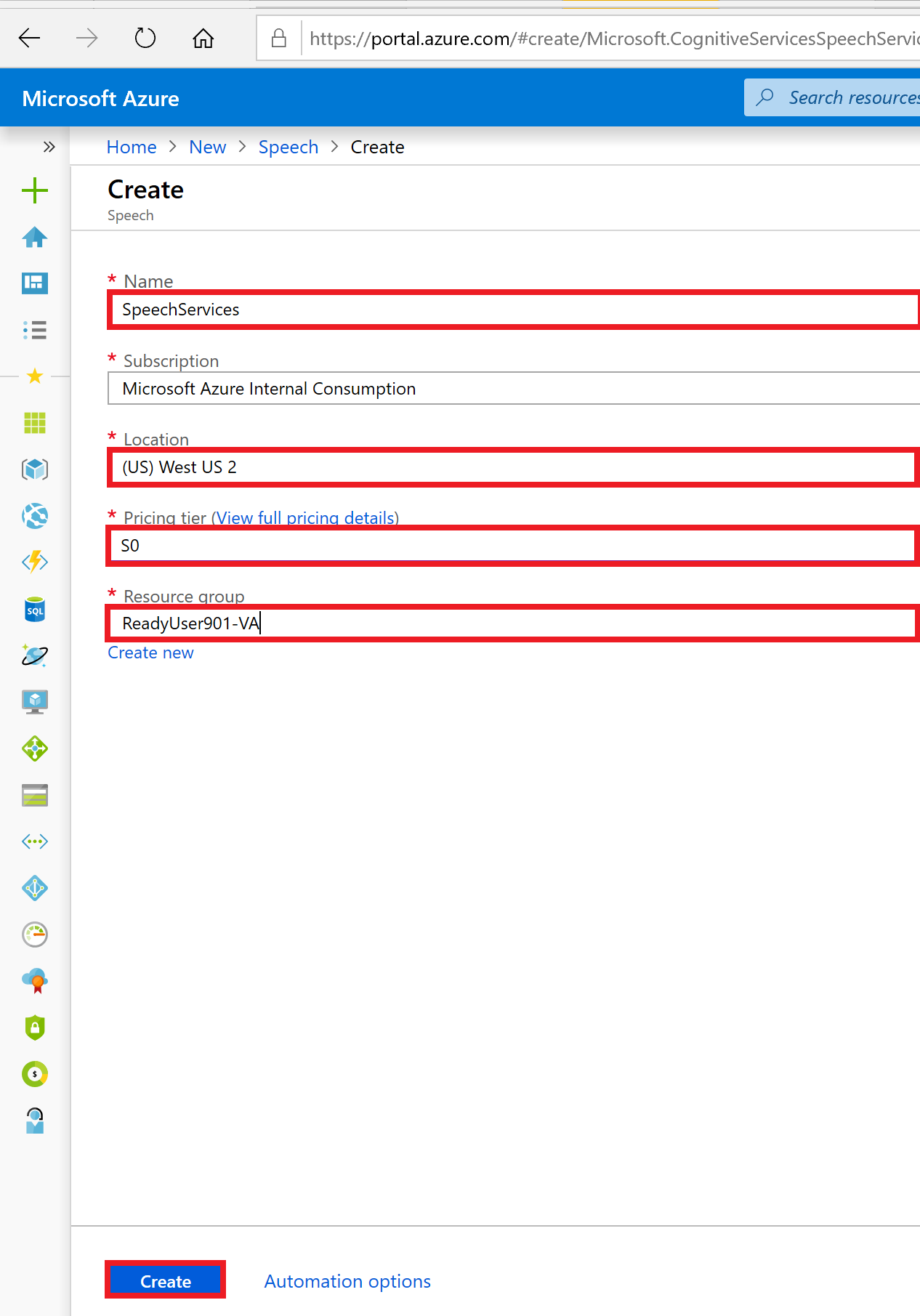Reload the page with the refresh icon

(x=145, y=38)
